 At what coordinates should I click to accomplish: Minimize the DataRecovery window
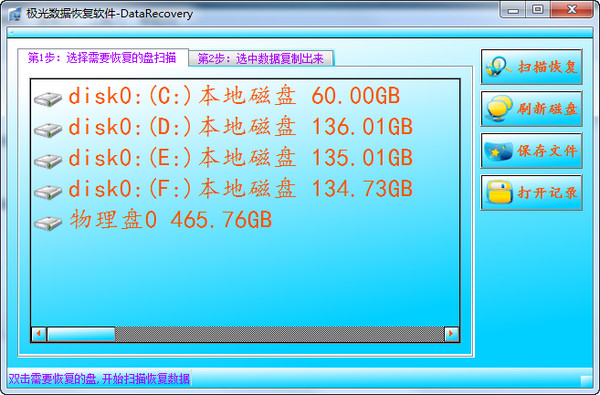tap(513, 10)
